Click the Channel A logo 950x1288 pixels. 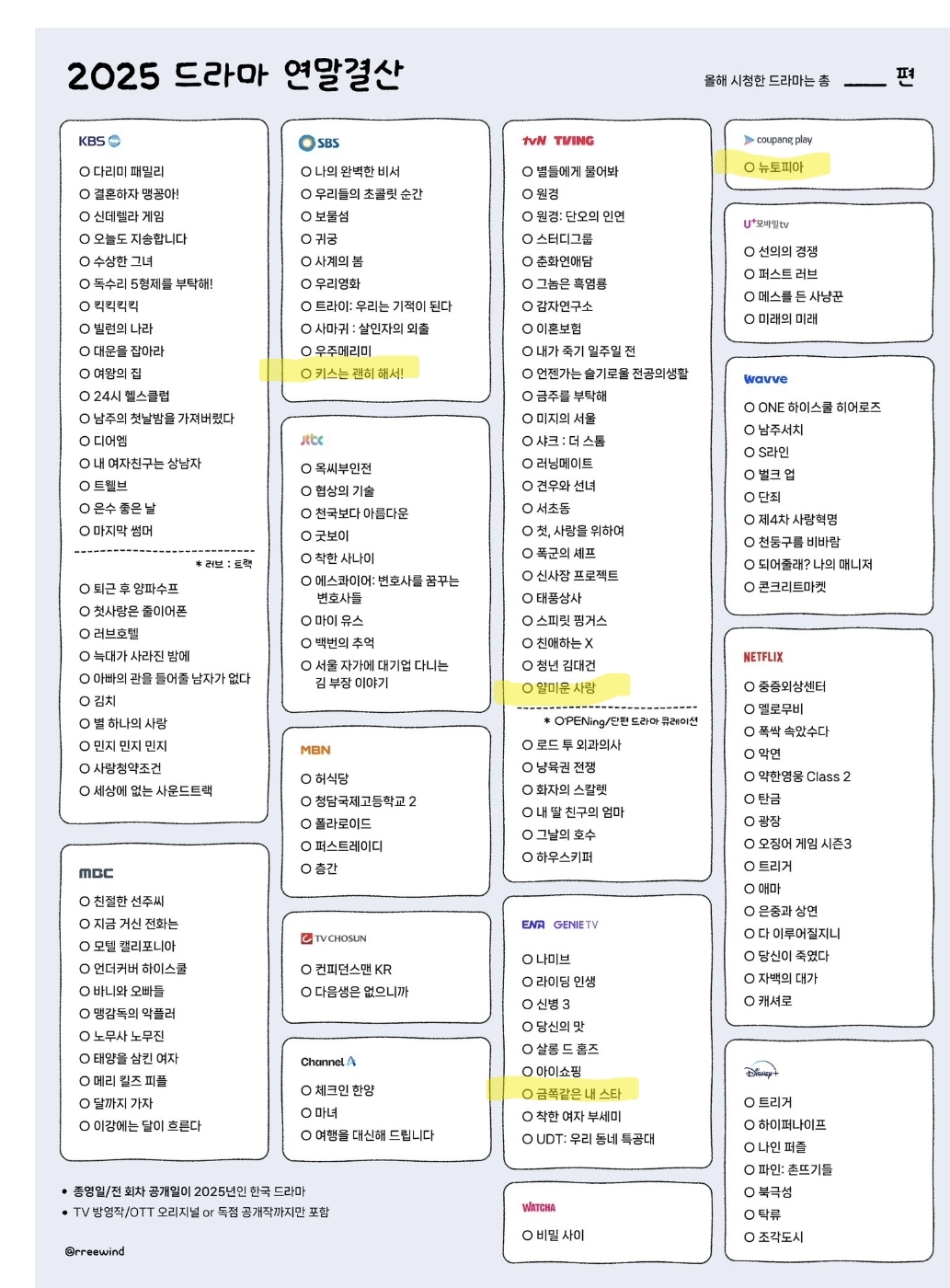328,1062
